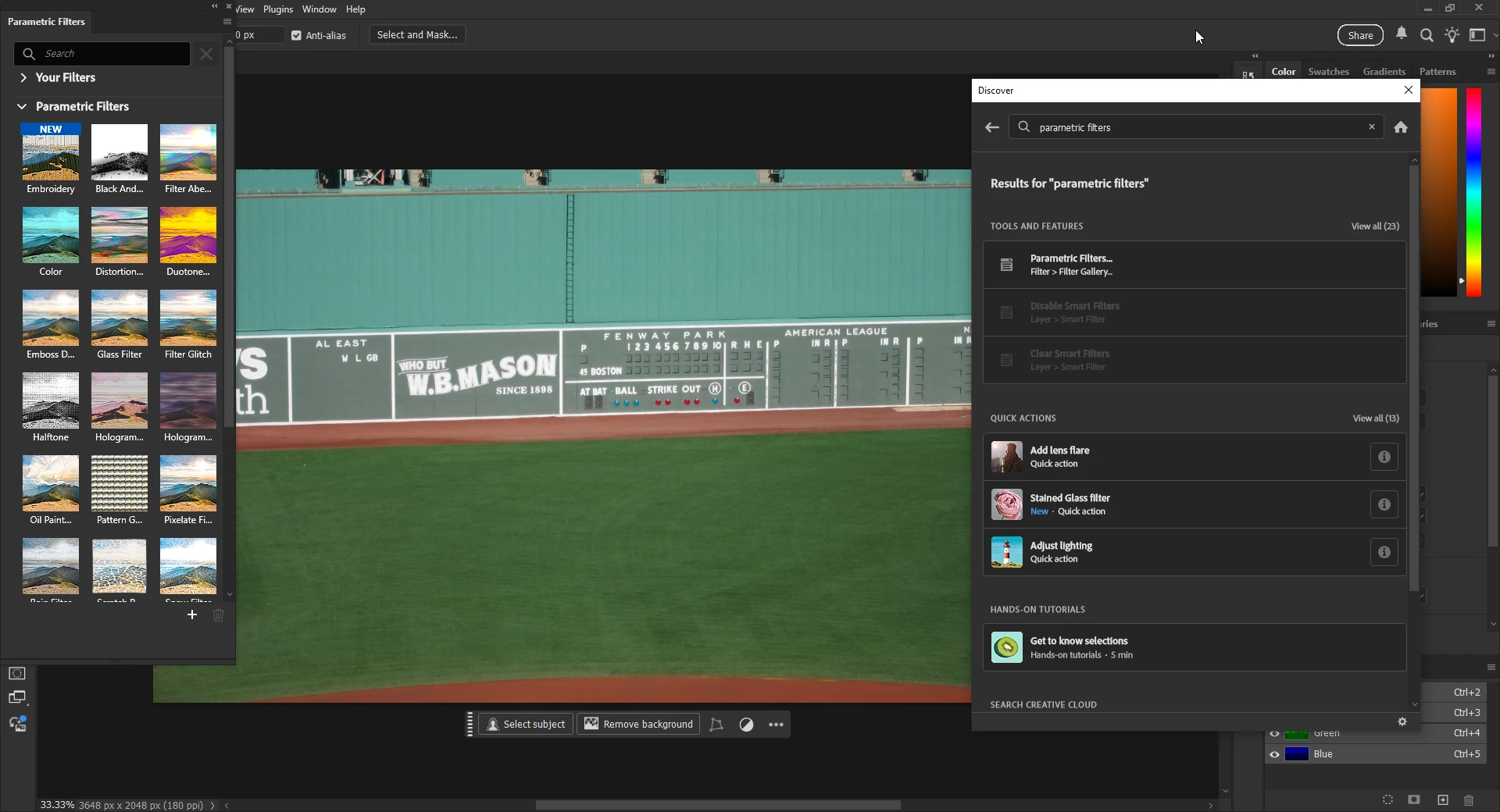Open the Parametric Filters panel menu
1500x812 pixels.
pyautogui.click(x=227, y=22)
